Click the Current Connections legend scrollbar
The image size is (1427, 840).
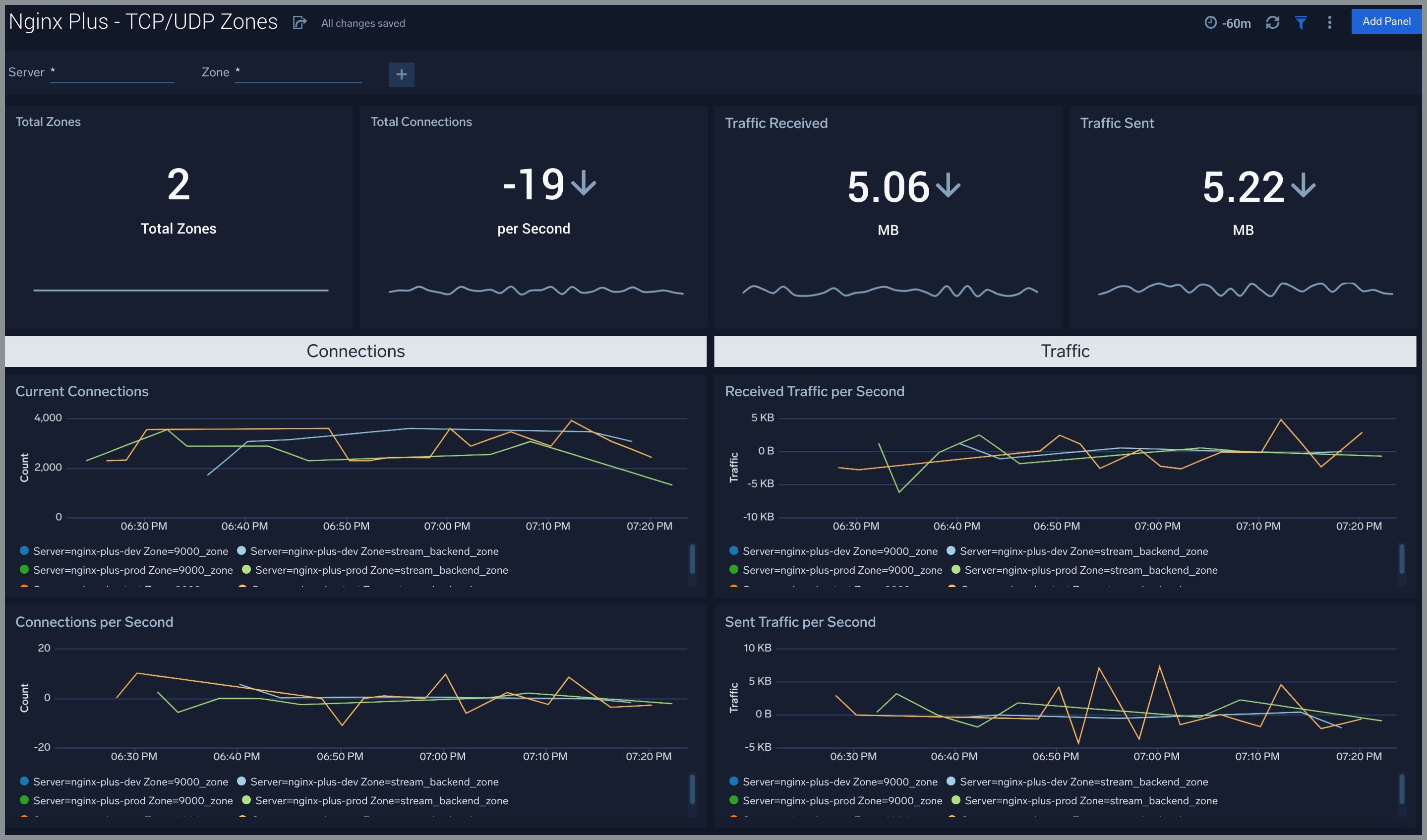tap(692, 560)
